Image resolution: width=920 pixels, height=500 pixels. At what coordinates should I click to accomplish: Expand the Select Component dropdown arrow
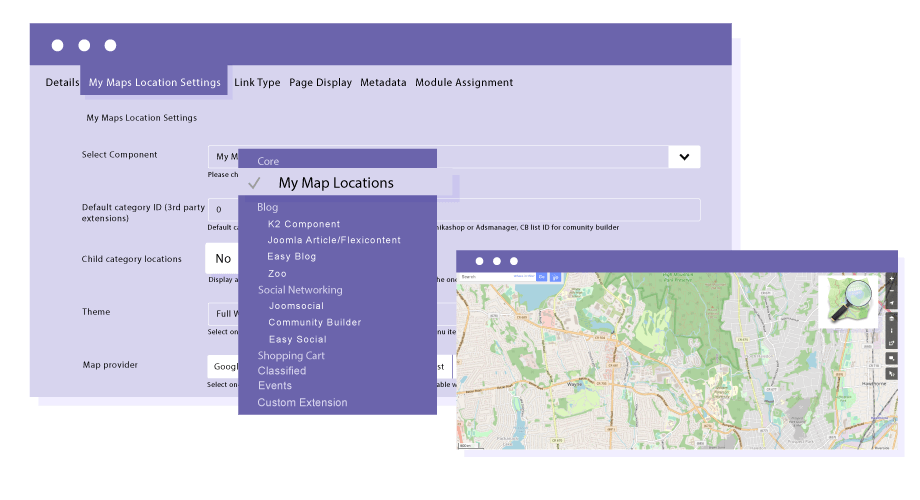684,157
